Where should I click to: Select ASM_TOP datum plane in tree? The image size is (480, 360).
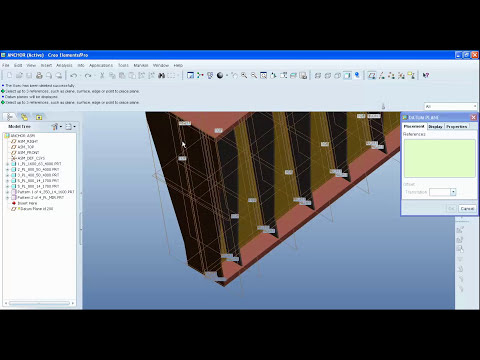tap(22, 147)
